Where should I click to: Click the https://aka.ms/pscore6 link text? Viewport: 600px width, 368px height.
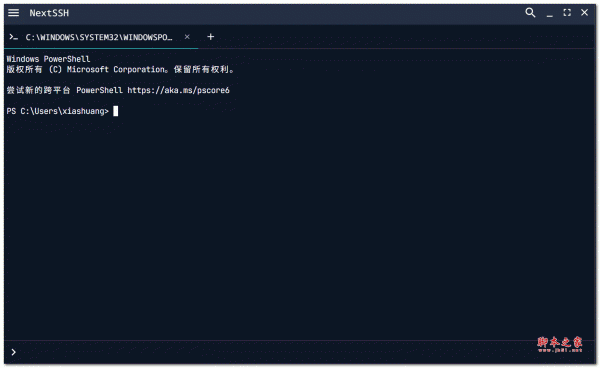click(x=178, y=90)
